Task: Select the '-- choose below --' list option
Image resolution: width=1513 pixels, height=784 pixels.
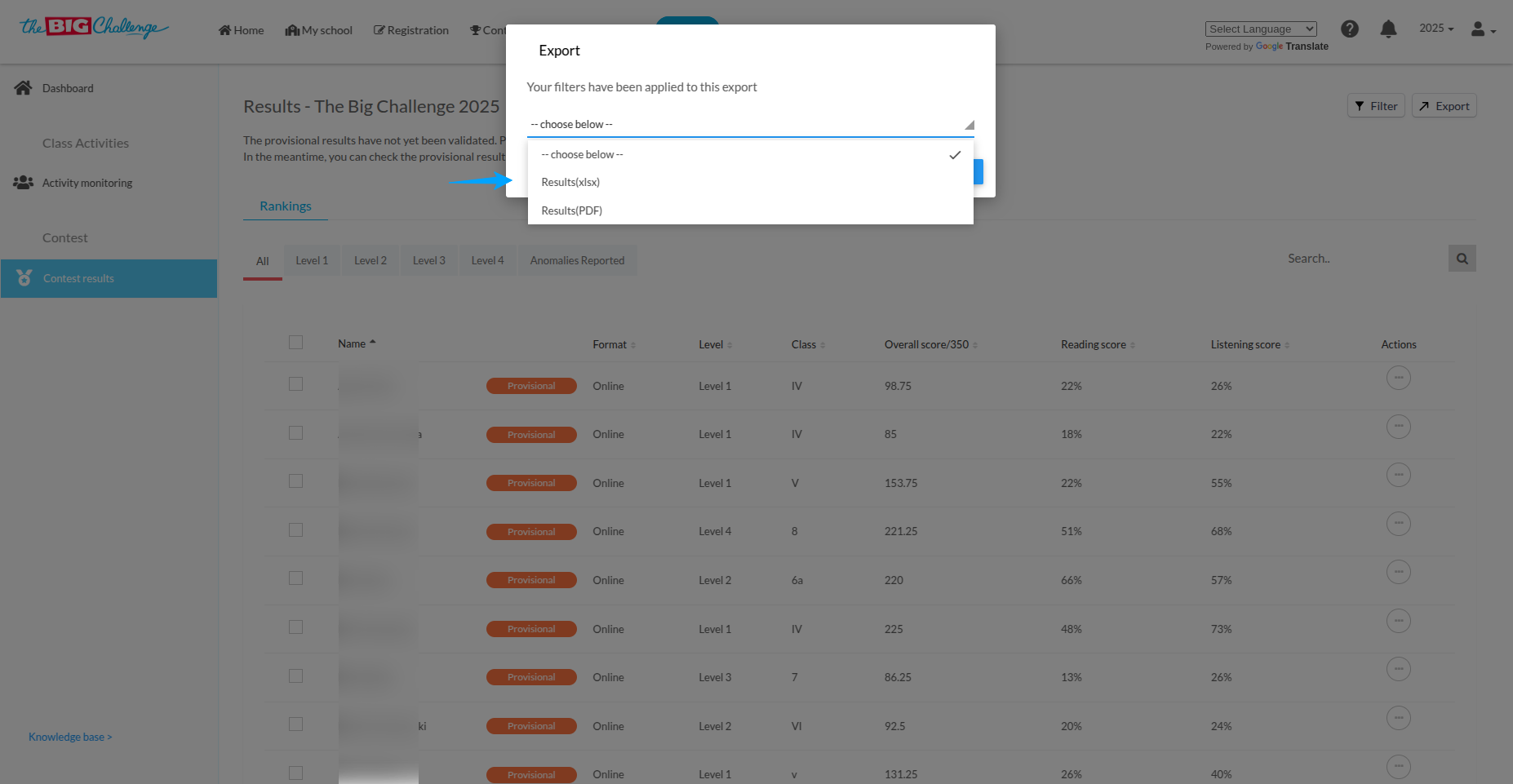Action: (x=751, y=154)
